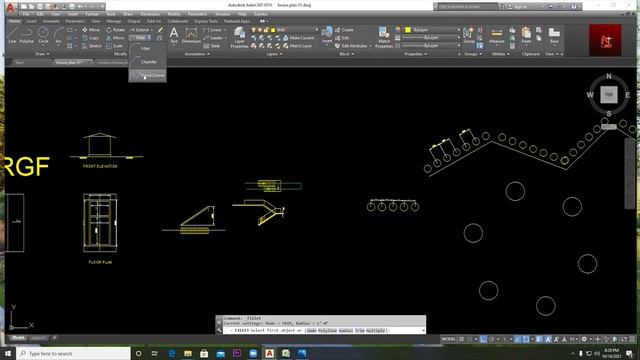Click the Rotate tool
Viewport: 640px width, 360px height.
click(116, 30)
